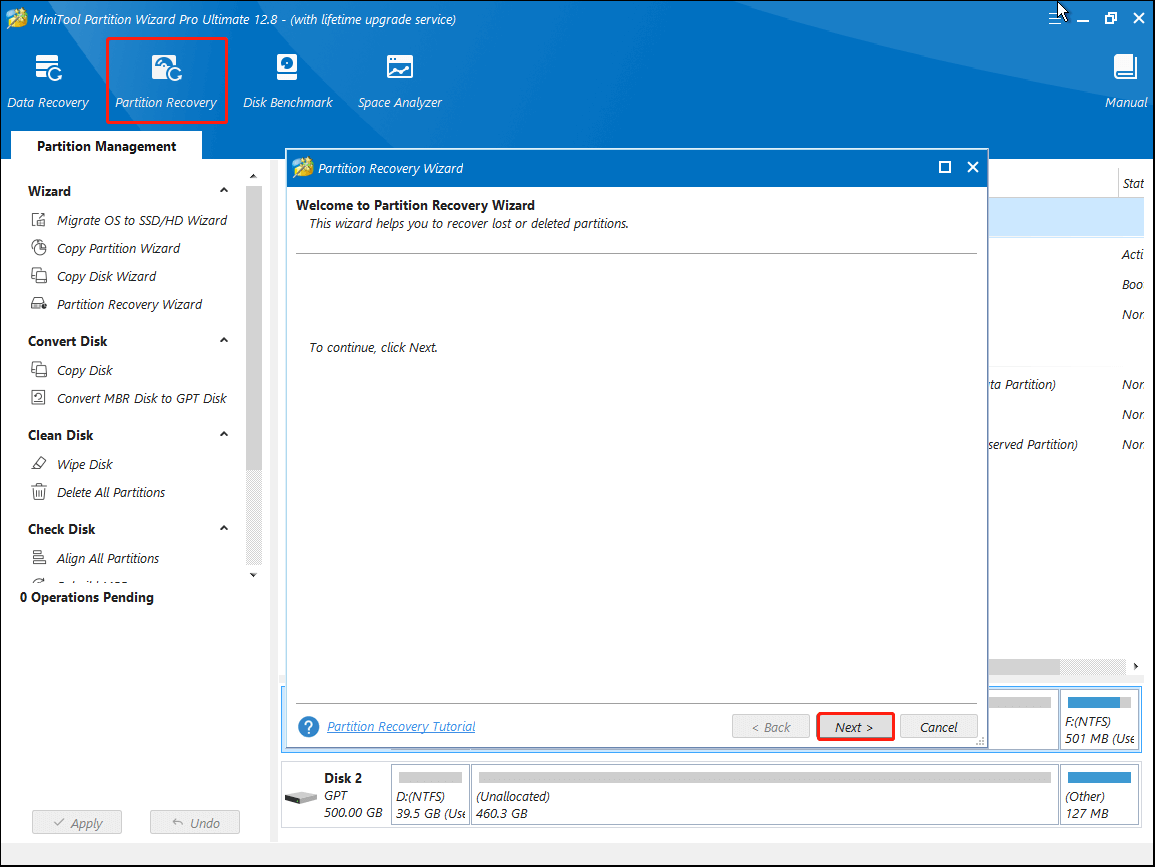
Task: Maximize the Partition Recovery Wizard dialog
Action: pyautogui.click(x=944, y=167)
